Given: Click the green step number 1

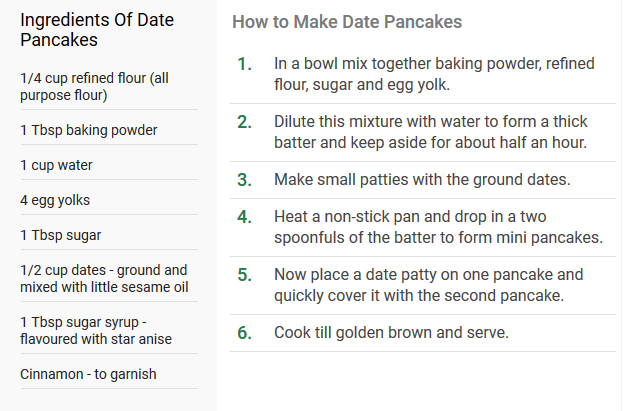Looking at the screenshot, I should pyautogui.click(x=244, y=64).
